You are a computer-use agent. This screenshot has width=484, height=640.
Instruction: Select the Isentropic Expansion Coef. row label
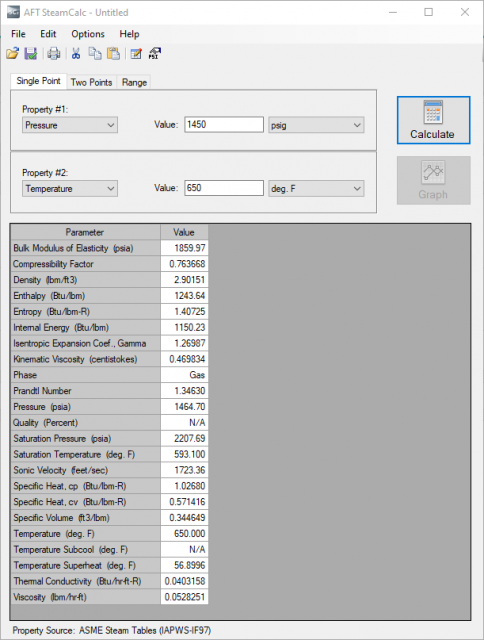pos(85,344)
